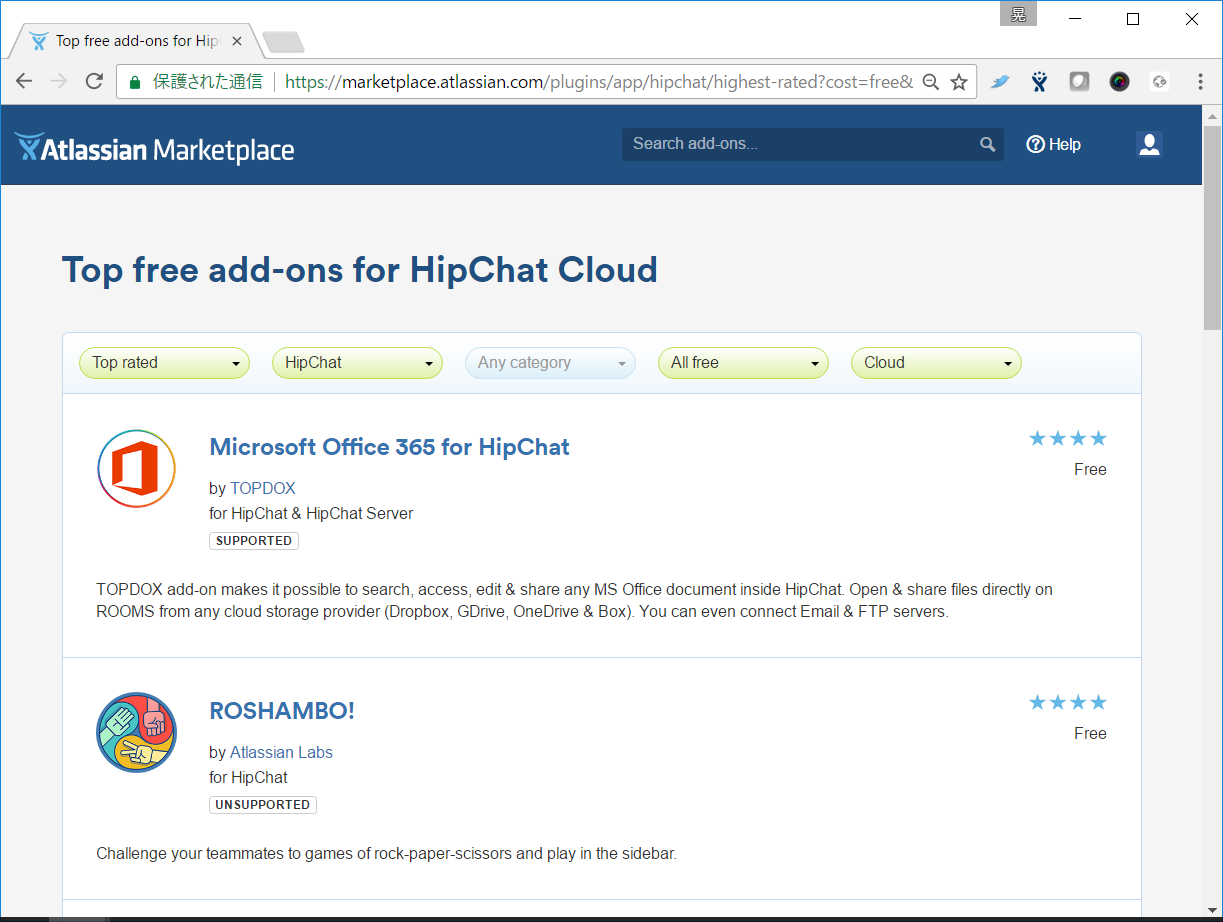Screen dimensions: 1223x922
Task: Click the gray square extension icon
Action: (1079, 82)
